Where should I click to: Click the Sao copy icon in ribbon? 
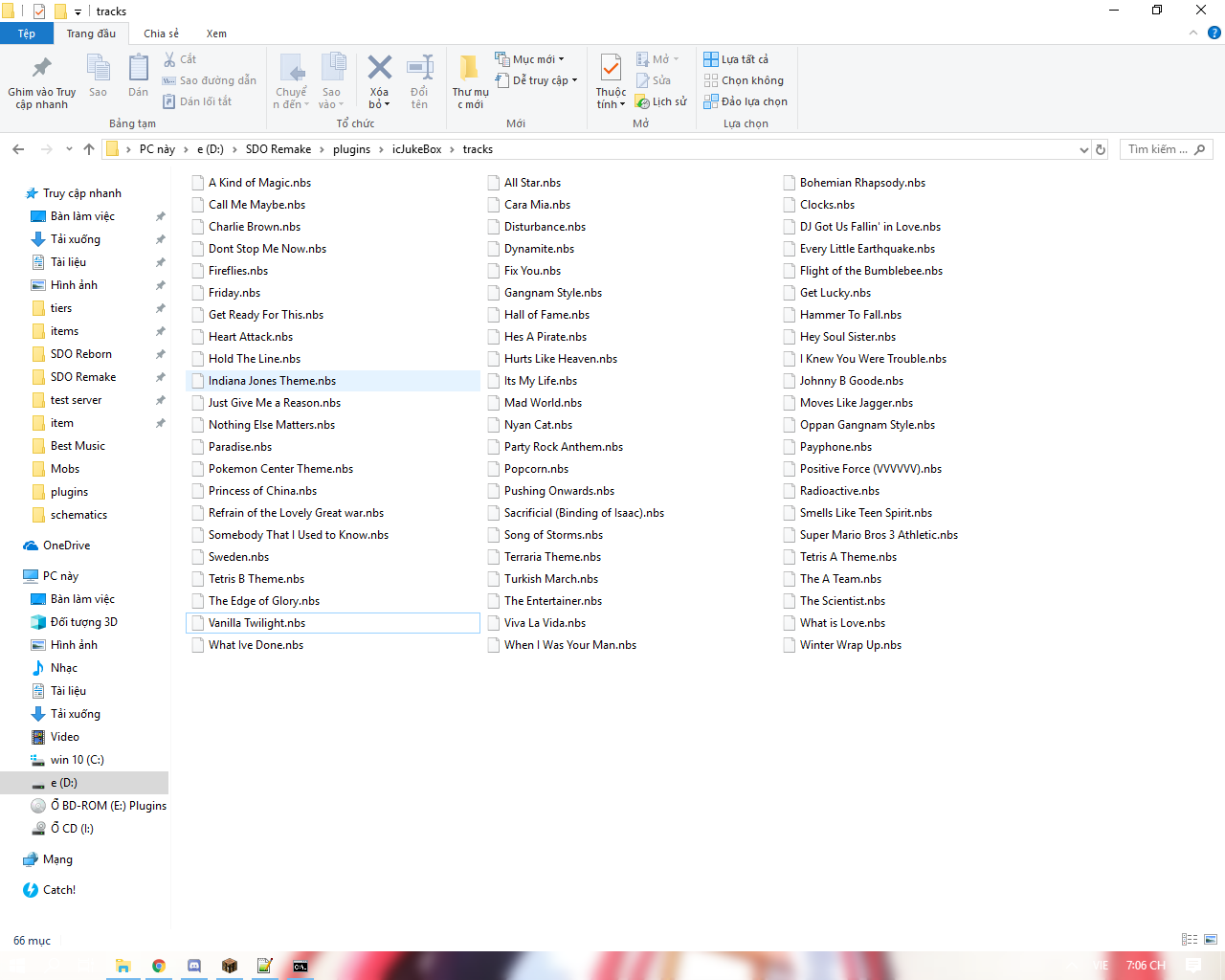98,68
